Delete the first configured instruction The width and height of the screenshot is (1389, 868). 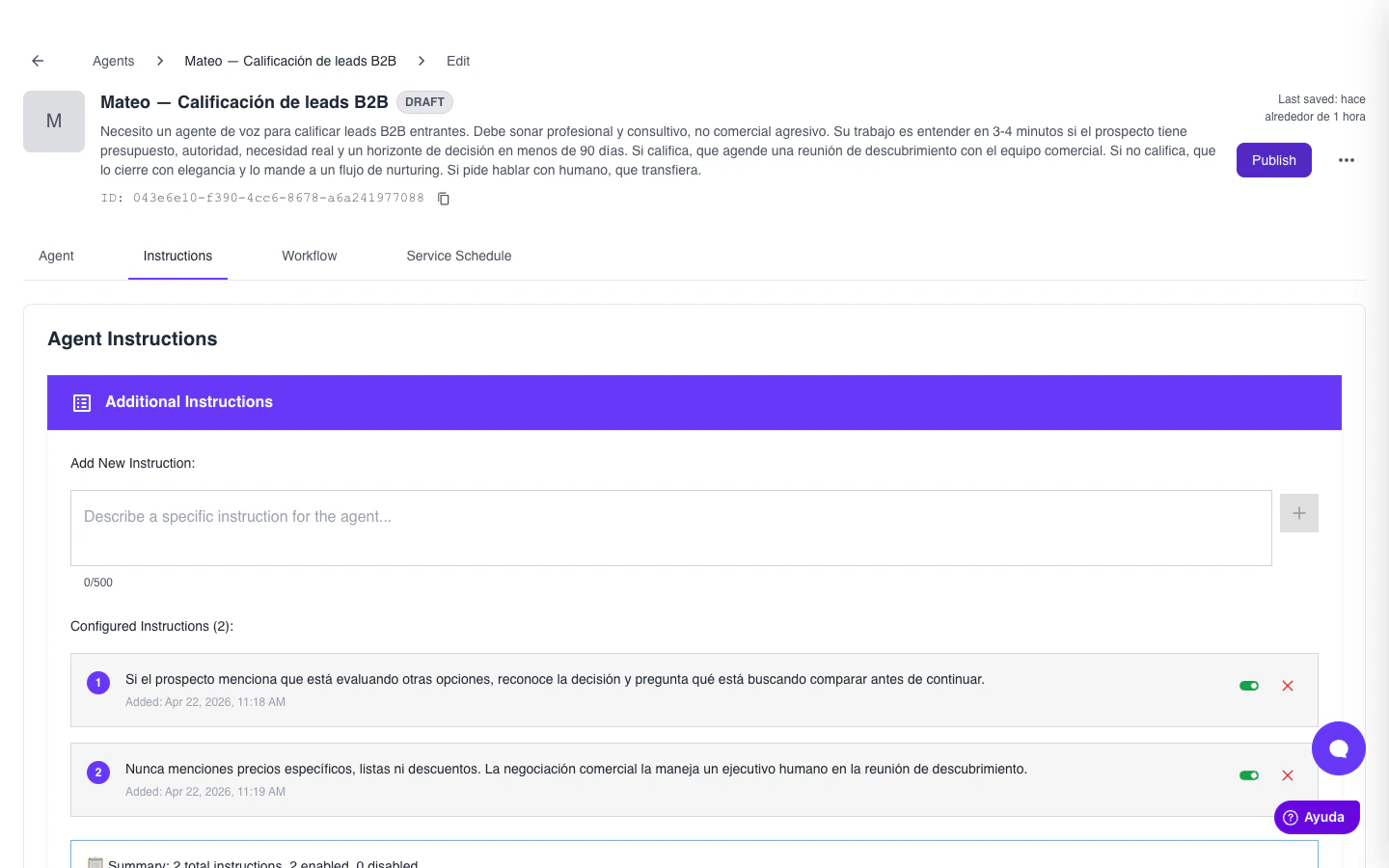(1288, 686)
